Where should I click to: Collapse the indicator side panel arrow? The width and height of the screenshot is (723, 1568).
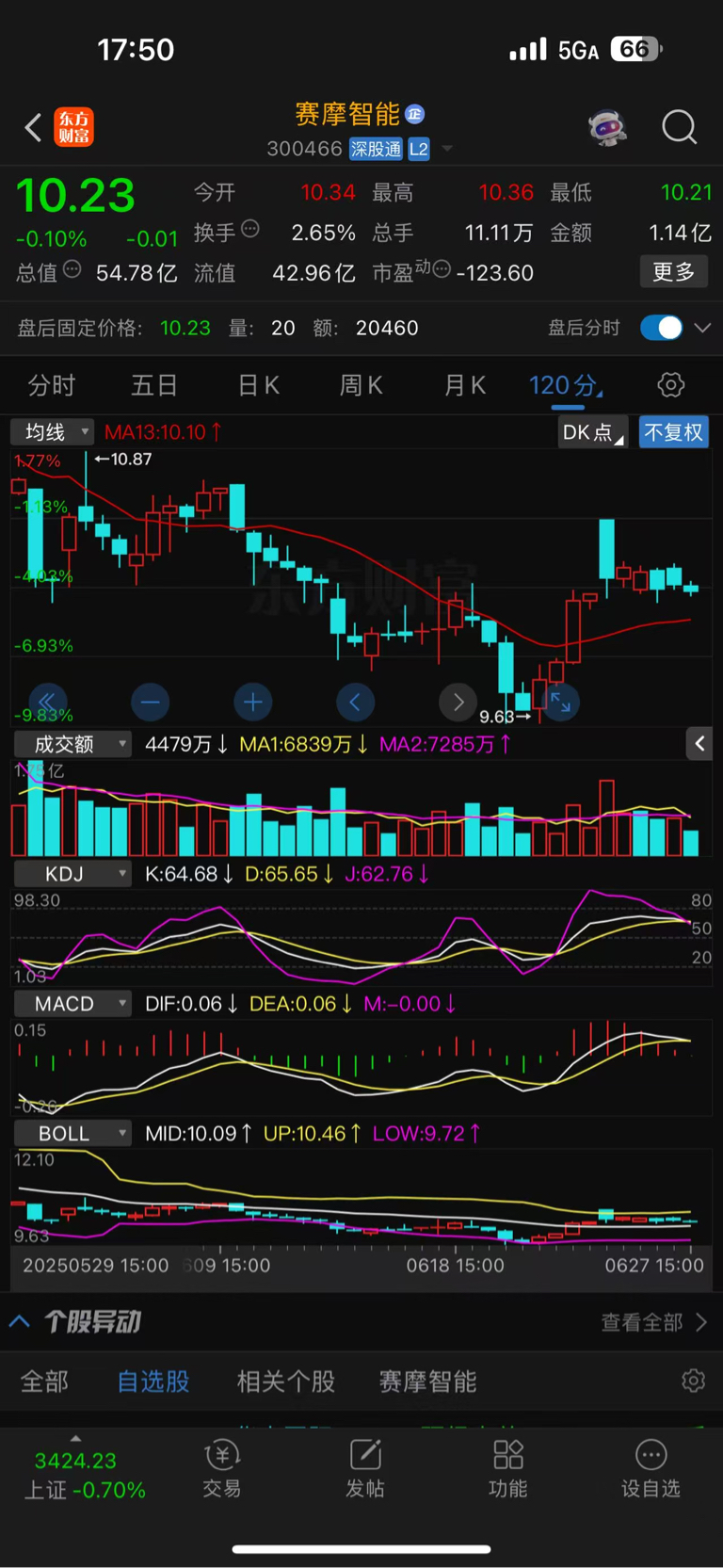click(x=699, y=744)
